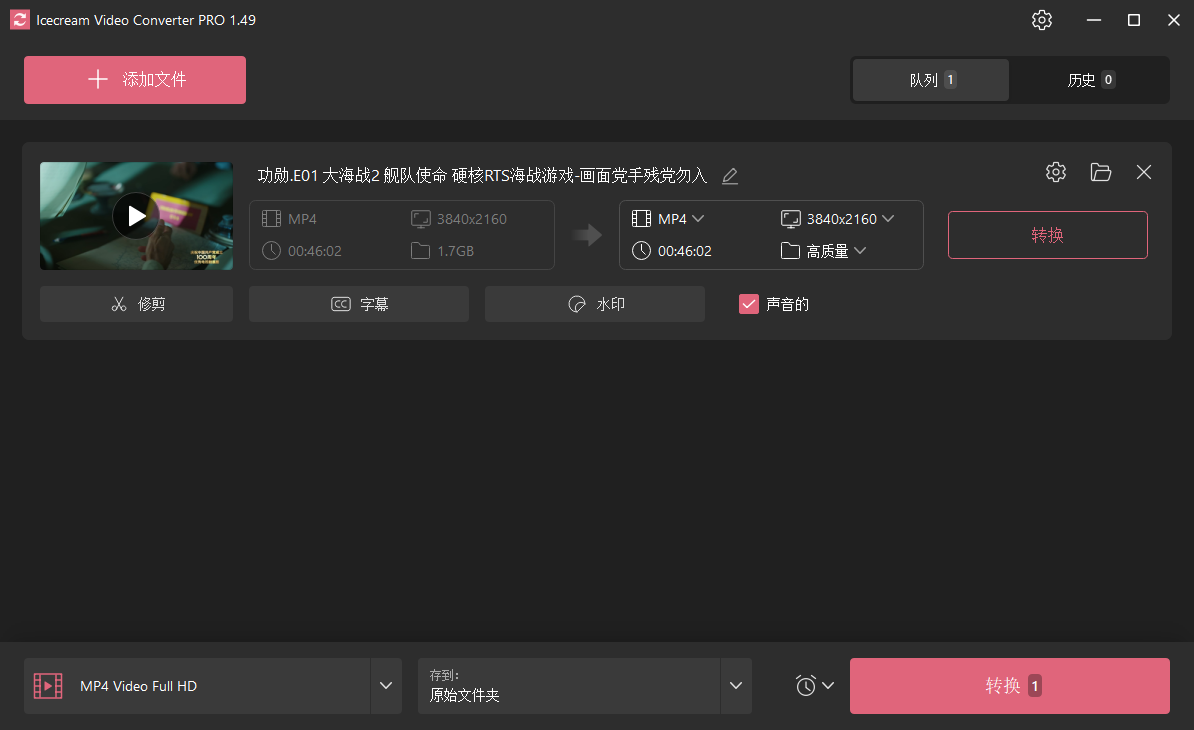This screenshot has width=1194, height=730.
Task: Select the 队列 queue tab
Action: pyautogui.click(x=930, y=80)
